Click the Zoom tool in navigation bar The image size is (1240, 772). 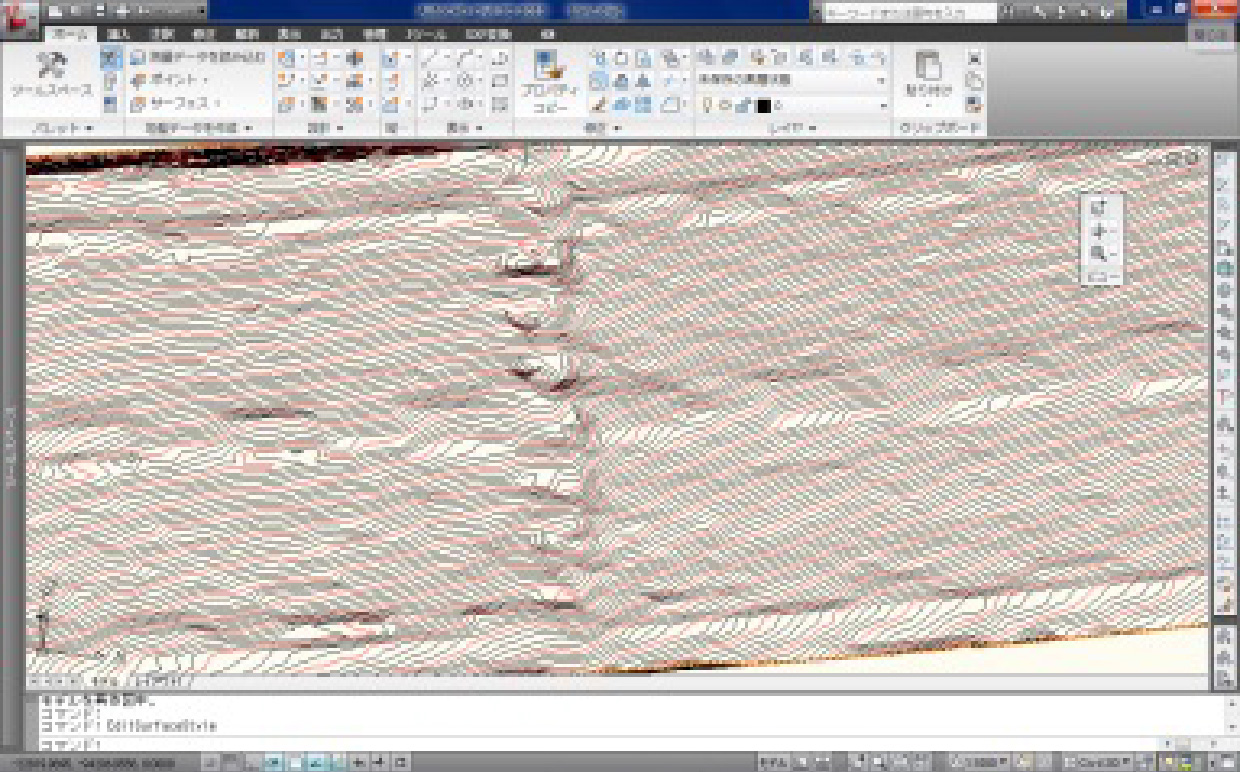tap(1099, 254)
